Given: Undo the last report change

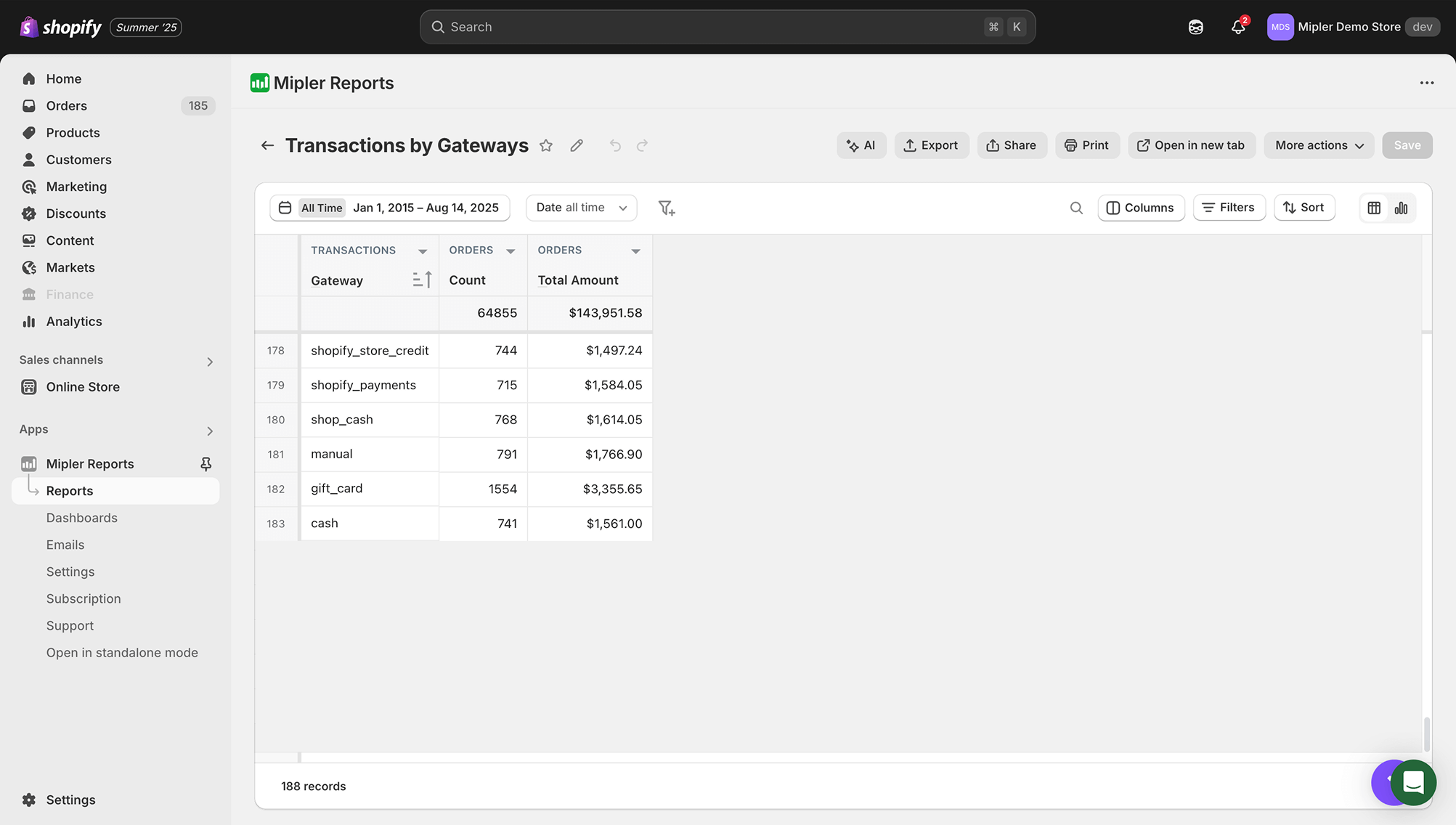Looking at the screenshot, I should 615,145.
